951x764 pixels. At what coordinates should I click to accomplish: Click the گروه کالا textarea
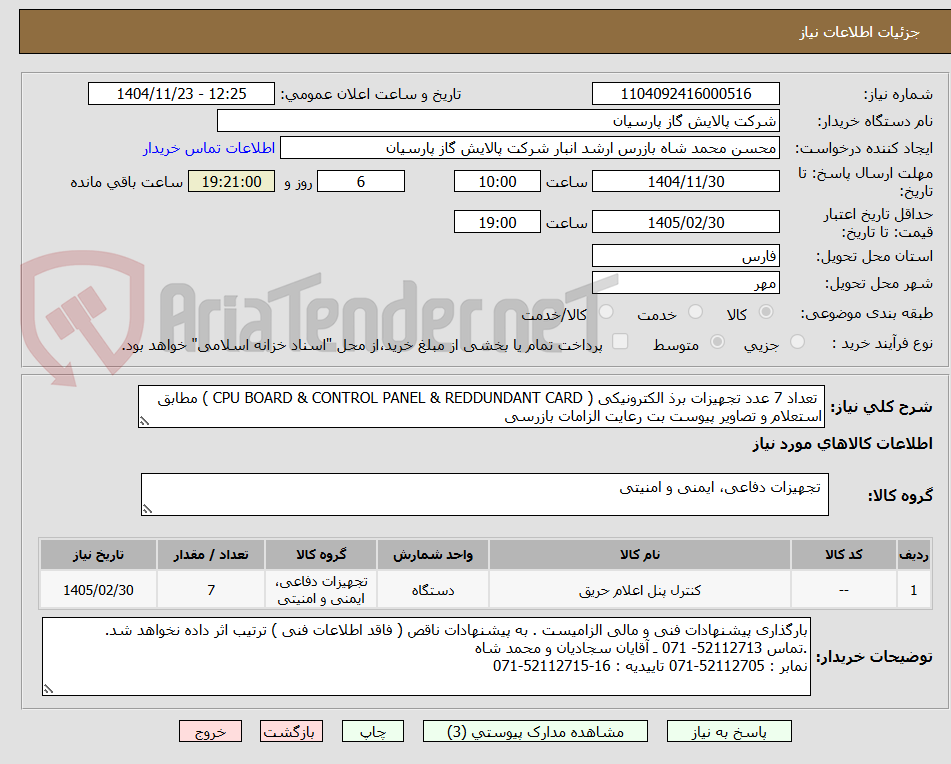coord(485,495)
